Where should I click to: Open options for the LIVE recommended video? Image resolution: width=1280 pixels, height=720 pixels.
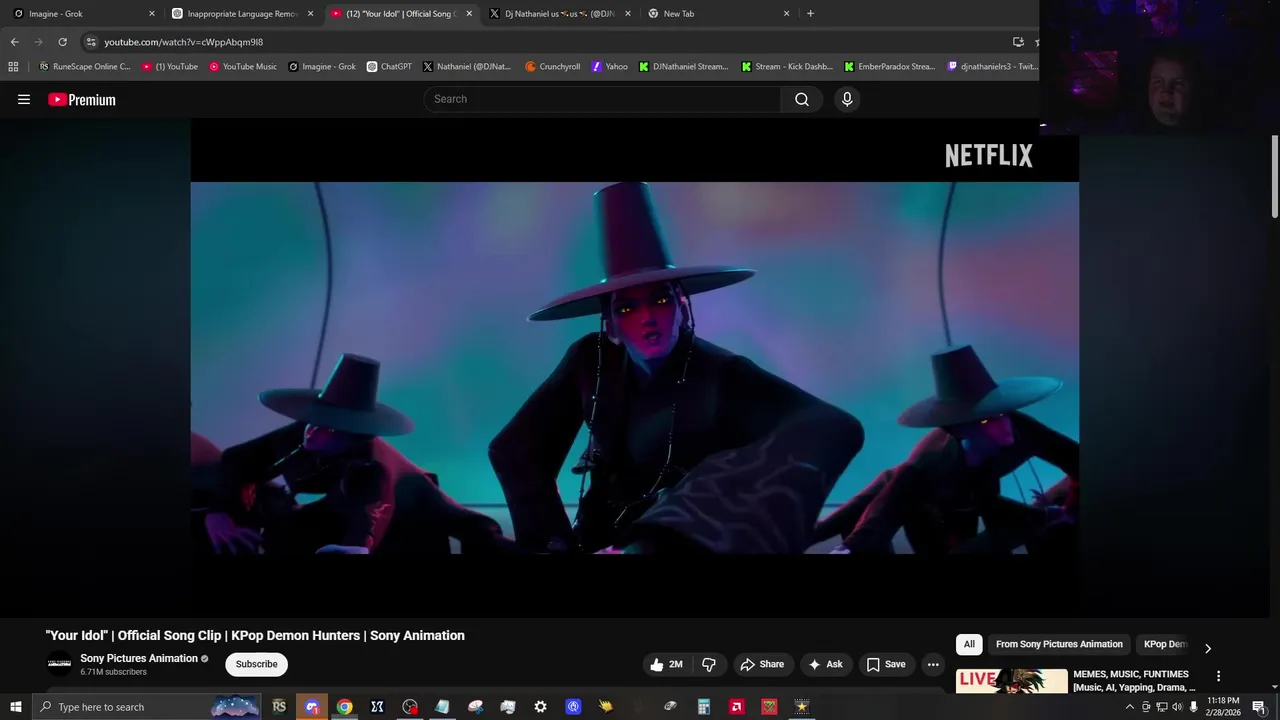[1218, 676]
